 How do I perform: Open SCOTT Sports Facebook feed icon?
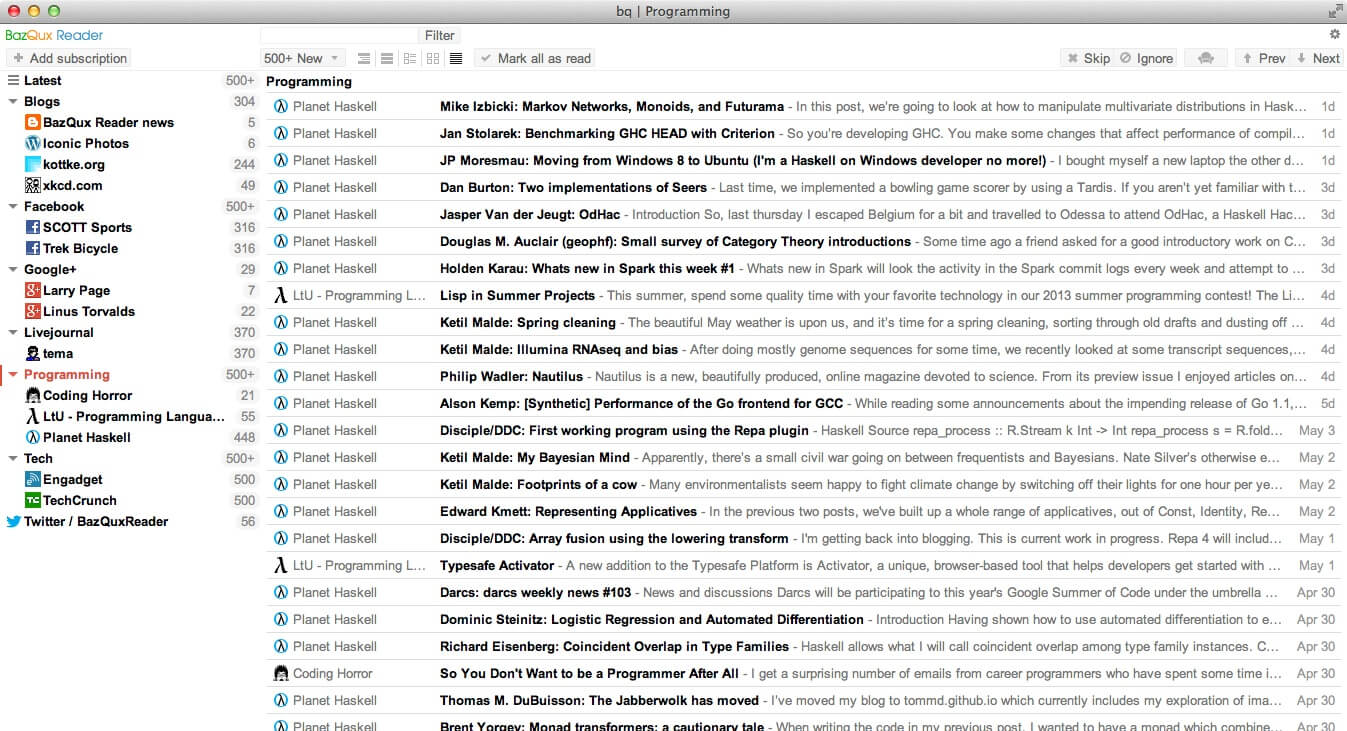33,228
